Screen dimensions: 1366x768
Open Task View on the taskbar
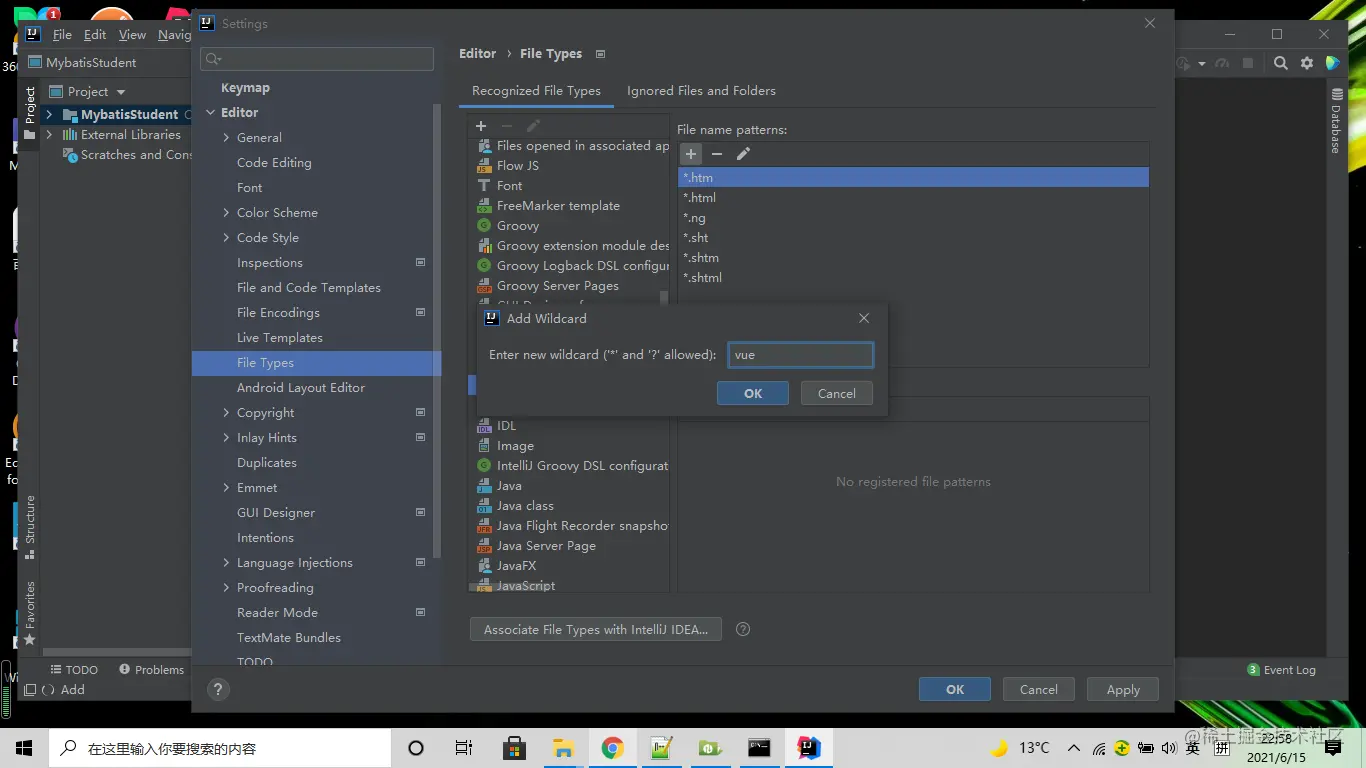(x=464, y=748)
